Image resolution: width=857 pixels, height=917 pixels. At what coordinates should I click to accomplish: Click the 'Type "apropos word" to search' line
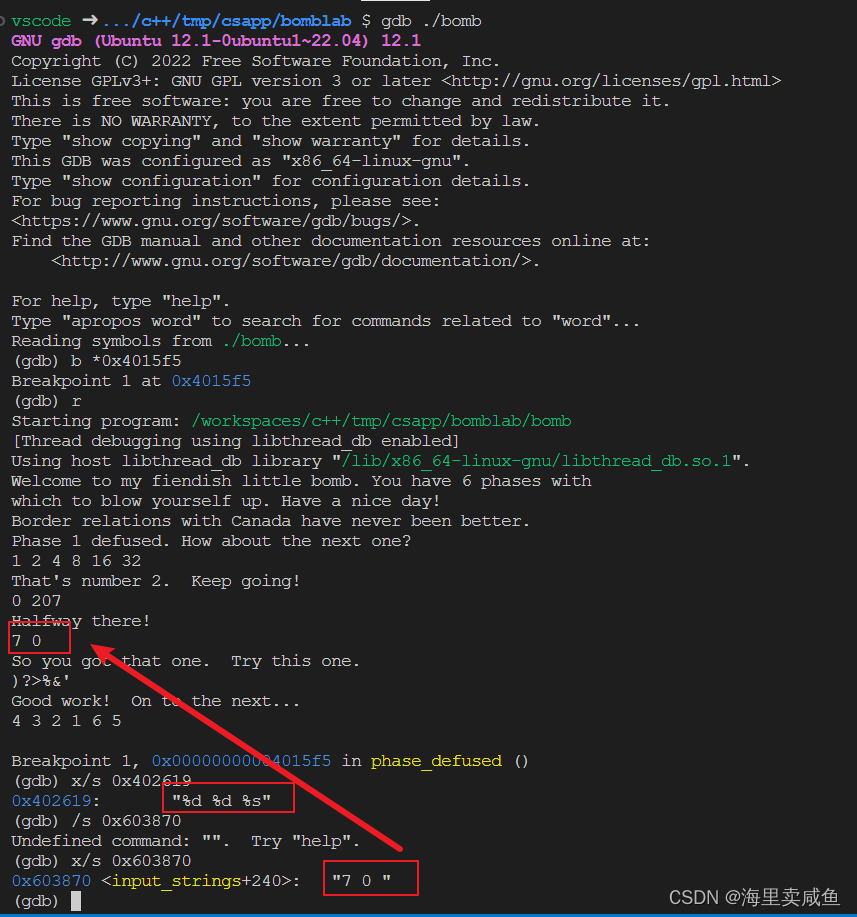click(325, 321)
